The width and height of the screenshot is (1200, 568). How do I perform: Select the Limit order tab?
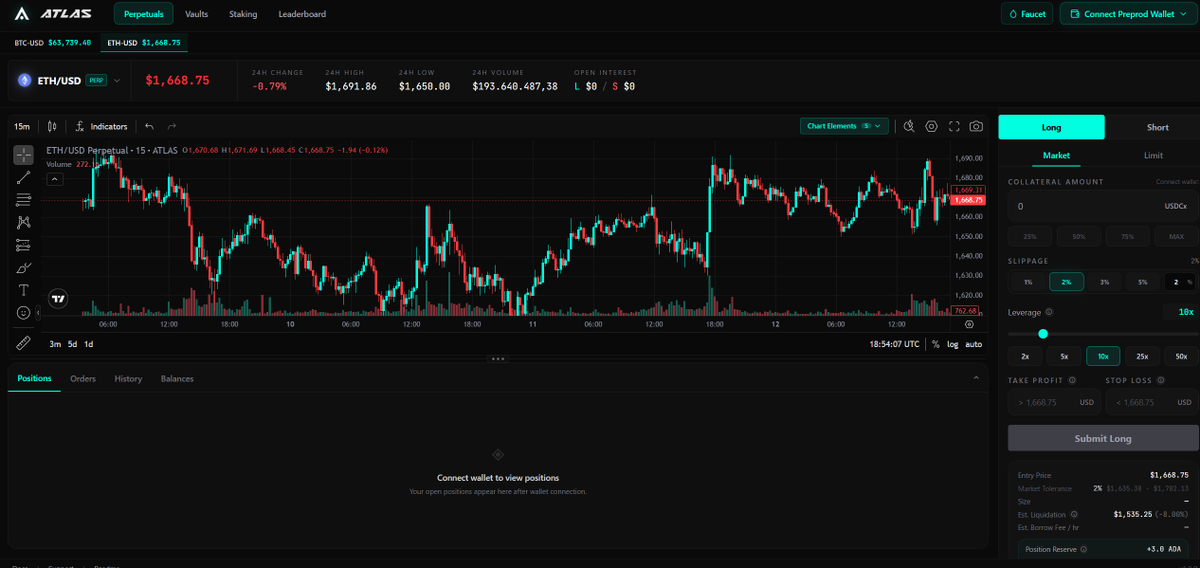[1153, 156]
